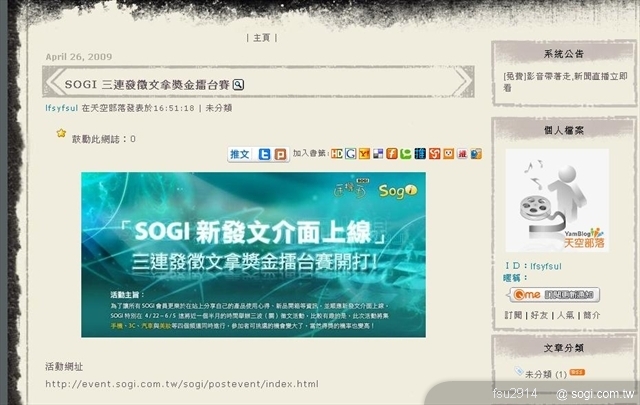Bookmark the post with the Google icon

(351, 154)
